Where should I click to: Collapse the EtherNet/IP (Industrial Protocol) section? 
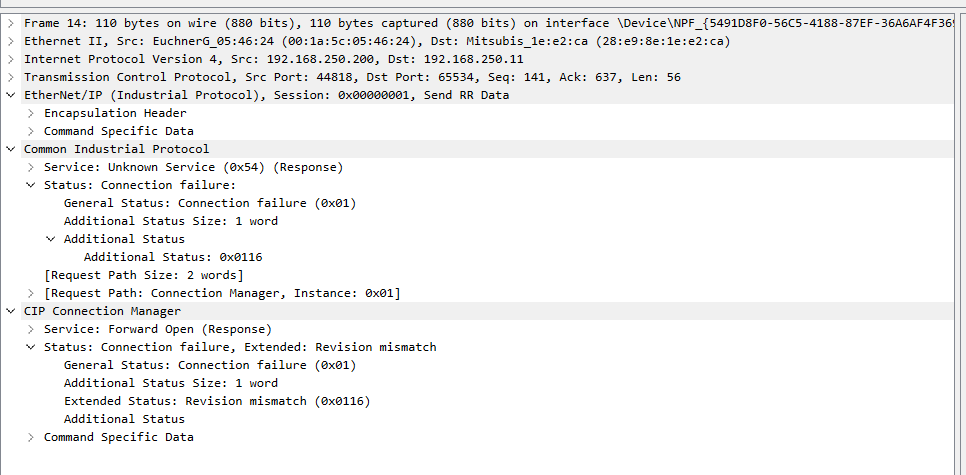10,95
